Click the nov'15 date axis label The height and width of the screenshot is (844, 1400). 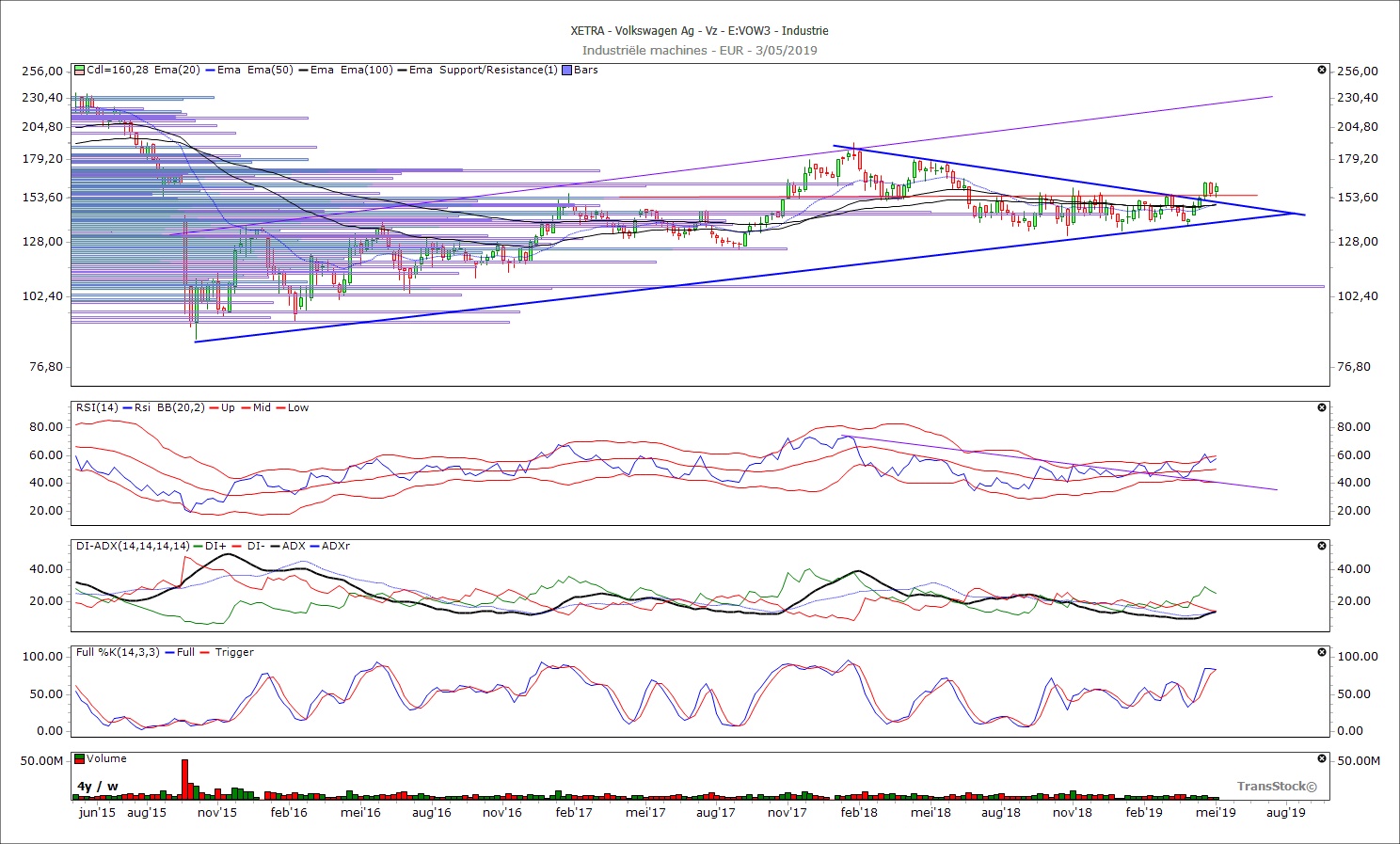point(217,812)
